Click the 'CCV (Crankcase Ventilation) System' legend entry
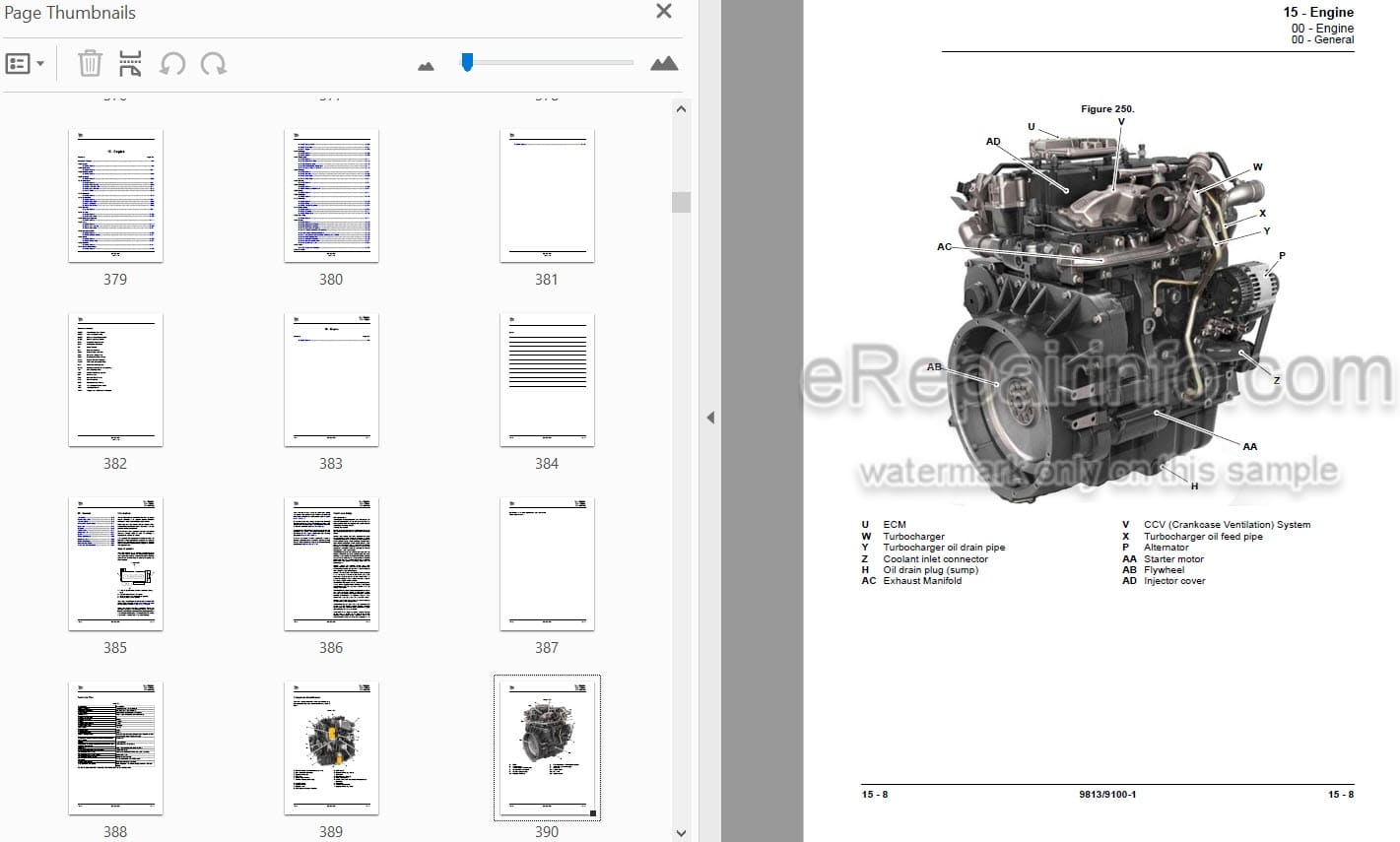1400x842 pixels. pyautogui.click(x=1227, y=525)
